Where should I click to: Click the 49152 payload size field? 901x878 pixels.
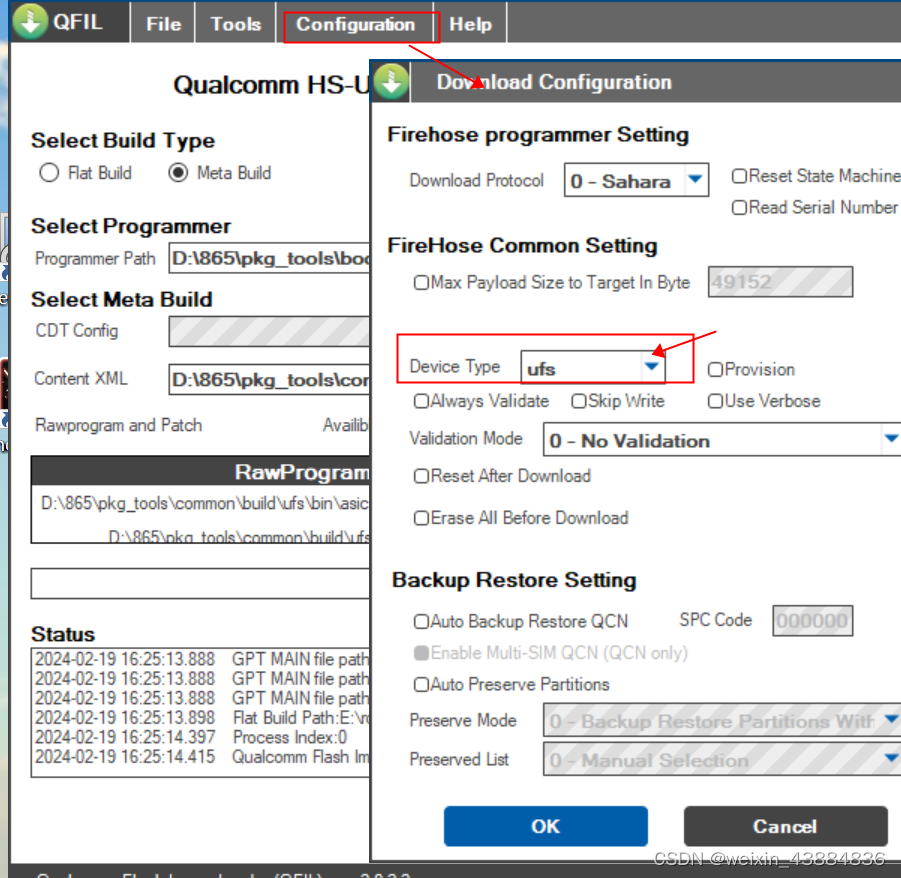[x=780, y=282]
